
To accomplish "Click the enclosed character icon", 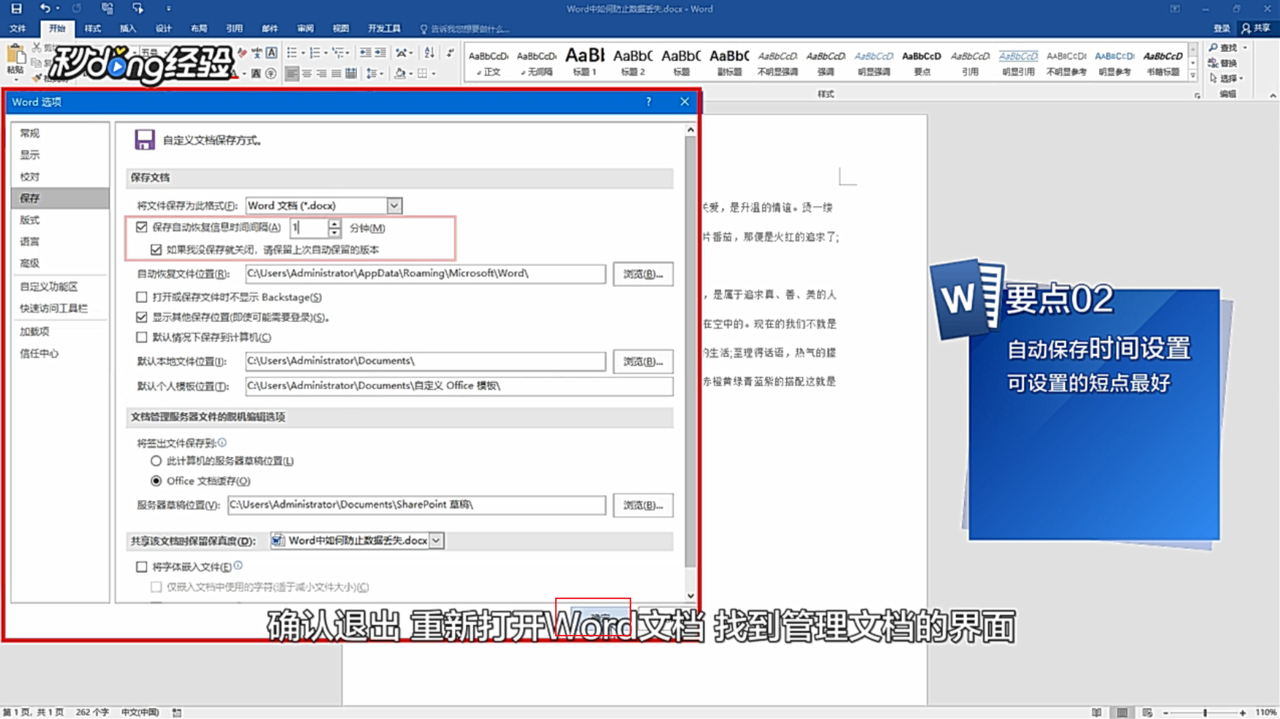I will click(272, 73).
